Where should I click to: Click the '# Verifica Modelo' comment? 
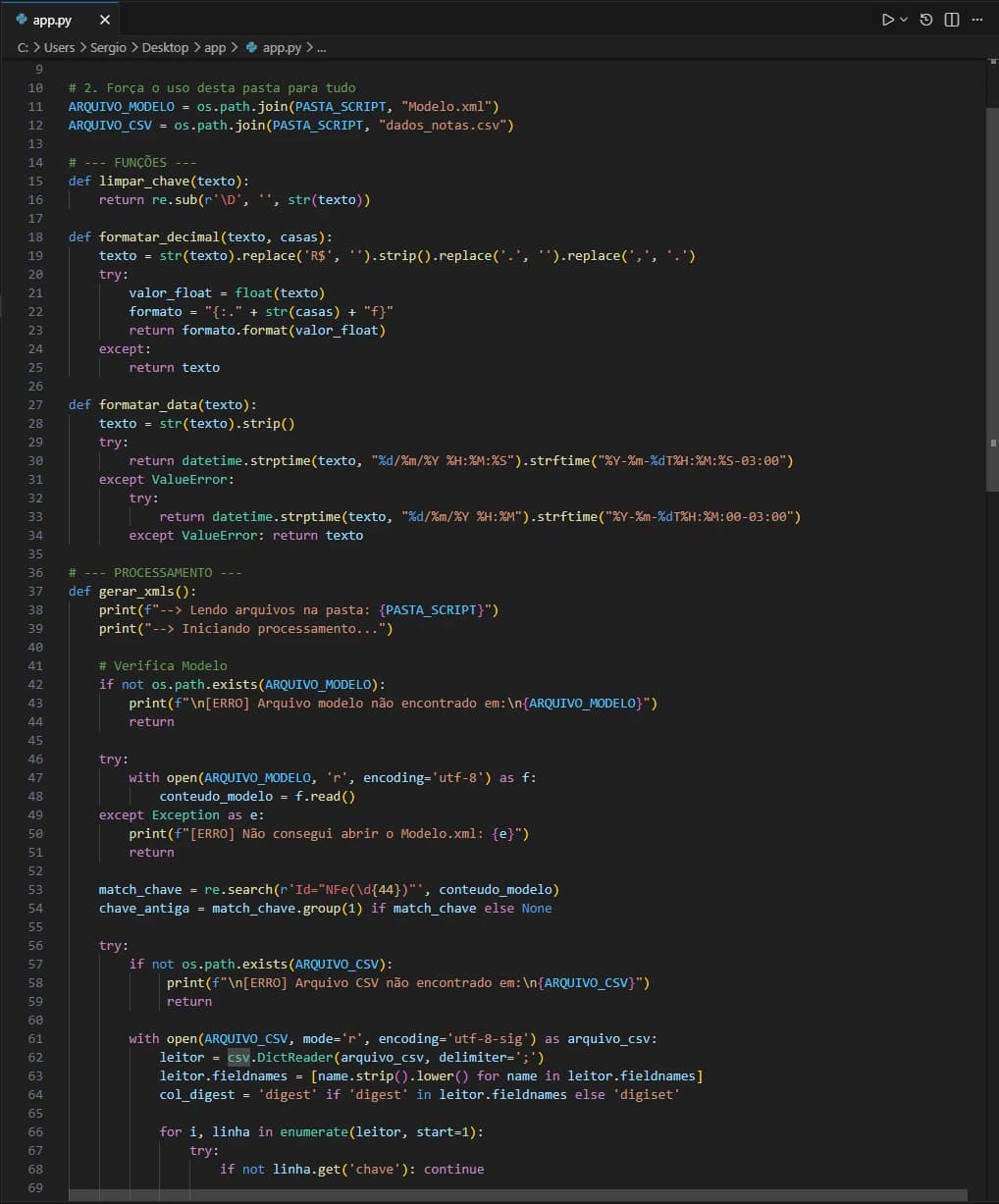[x=163, y=665]
